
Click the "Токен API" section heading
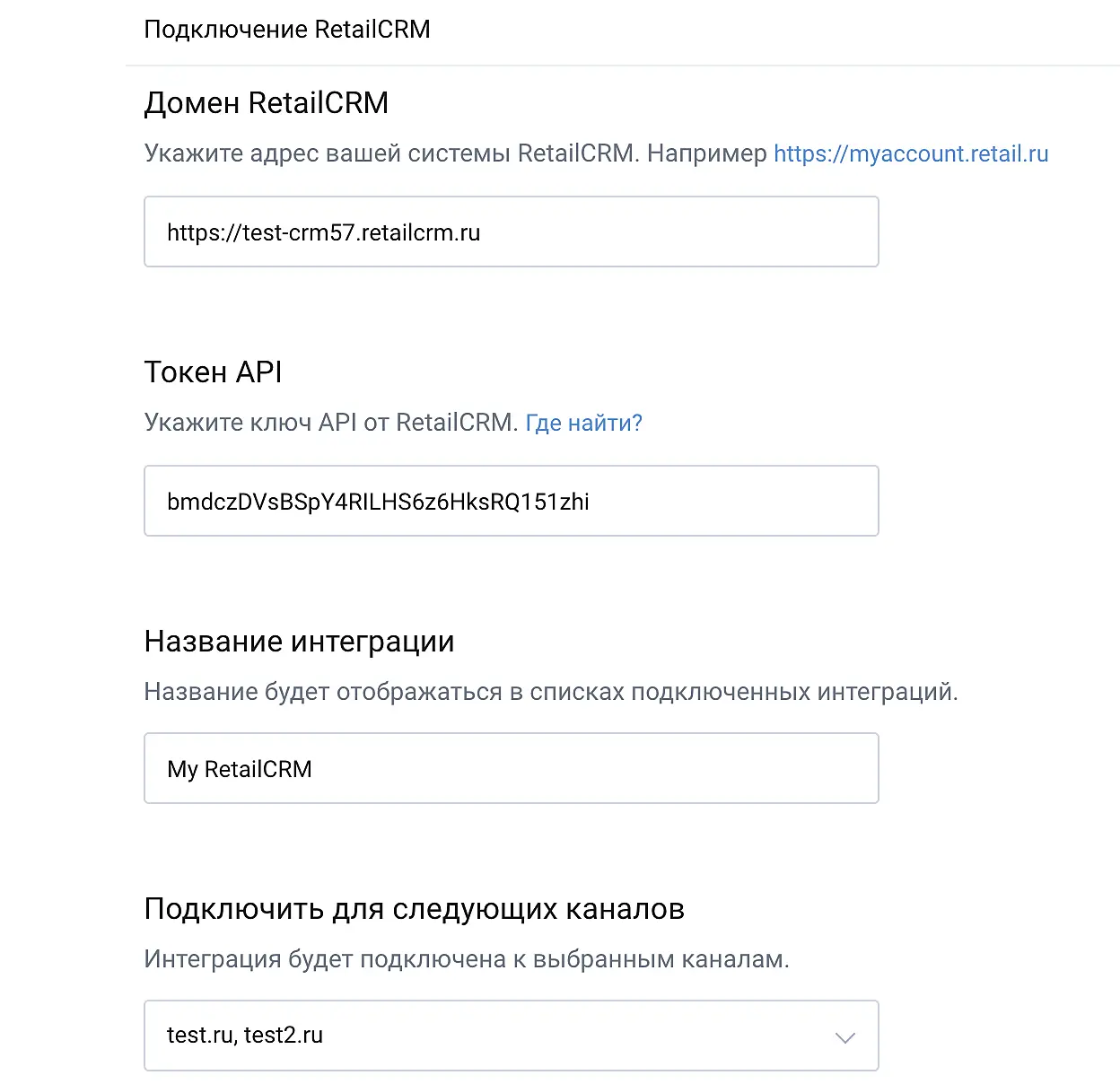pyautogui.click(x=213, y=372)
